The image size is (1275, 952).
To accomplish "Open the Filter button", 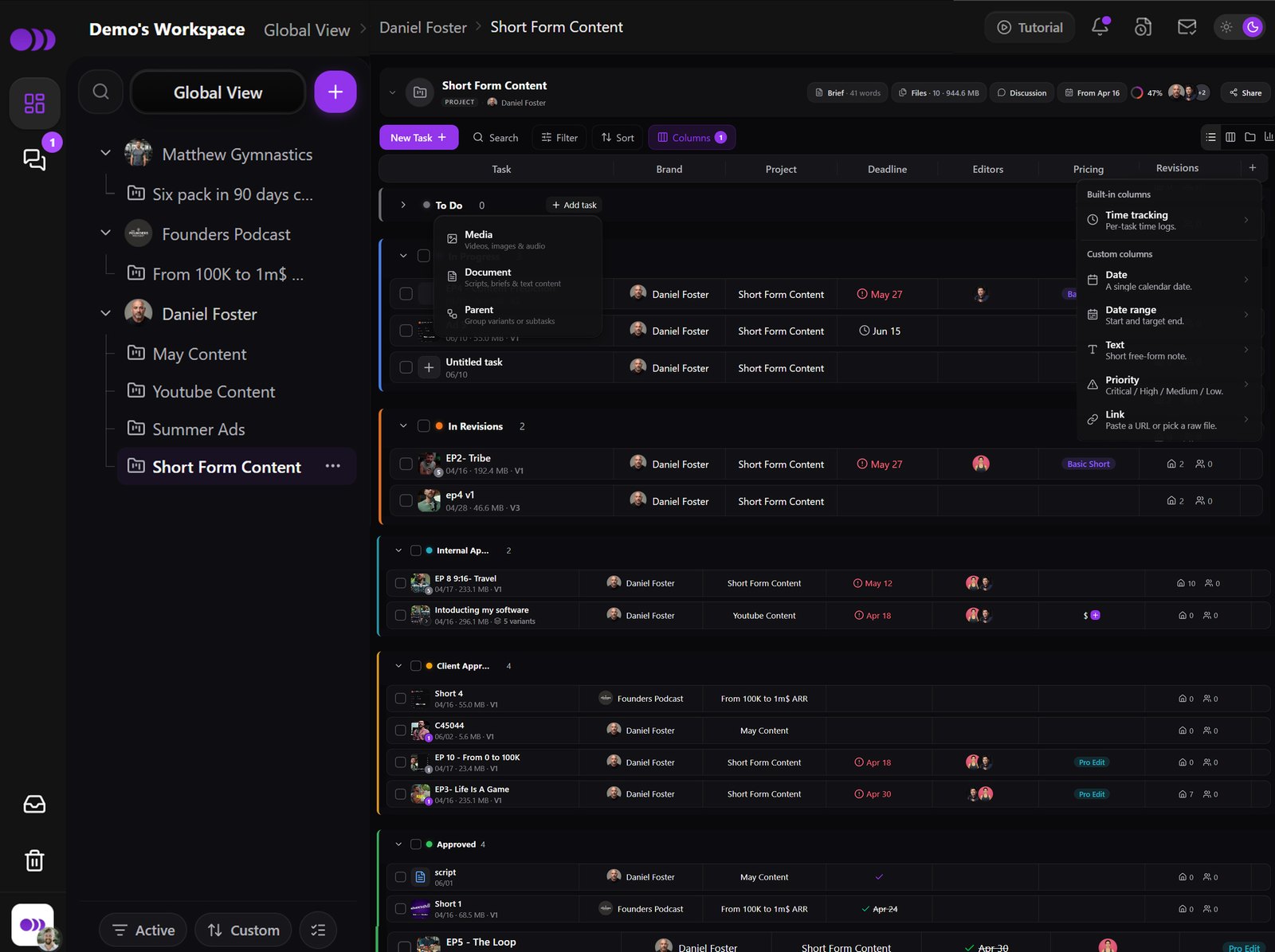I will pyautogui.click(x=559, y=137).
